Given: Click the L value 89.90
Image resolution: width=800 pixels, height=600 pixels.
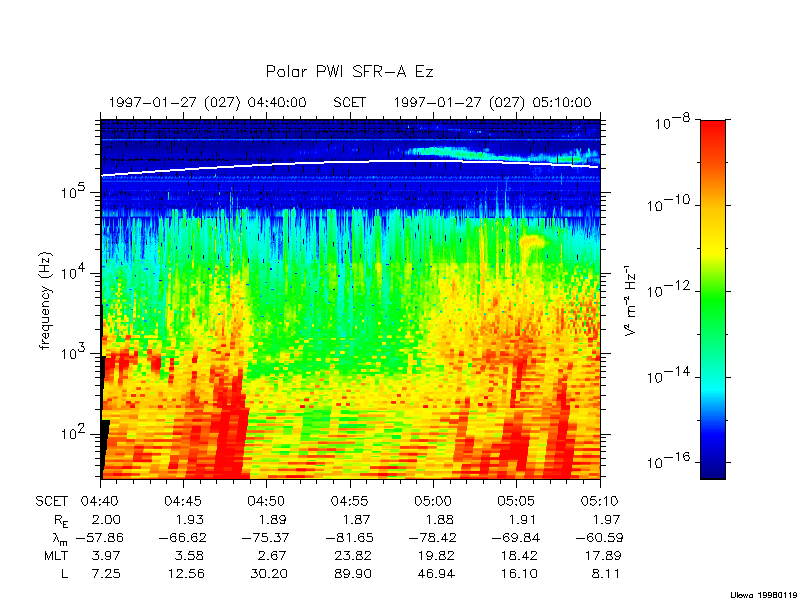Looking at the screenshot, I should (349, 573).
